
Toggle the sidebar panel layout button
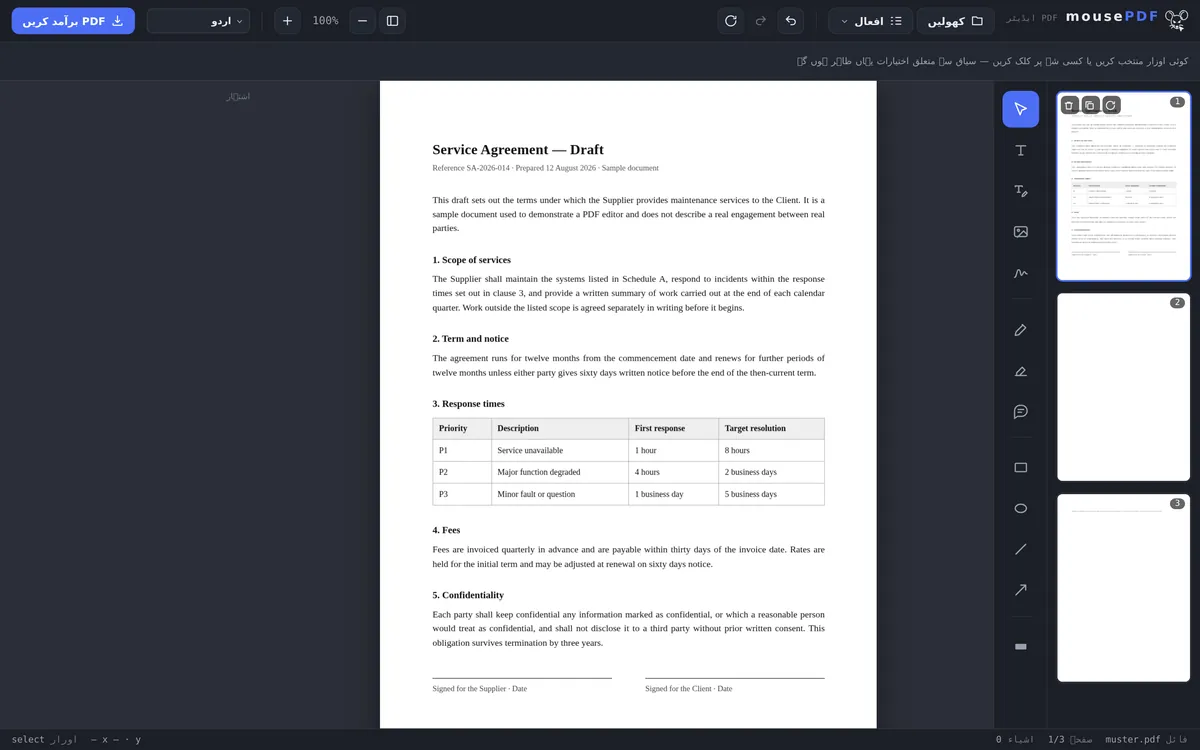pyautogui.click(x=392, y=20)
